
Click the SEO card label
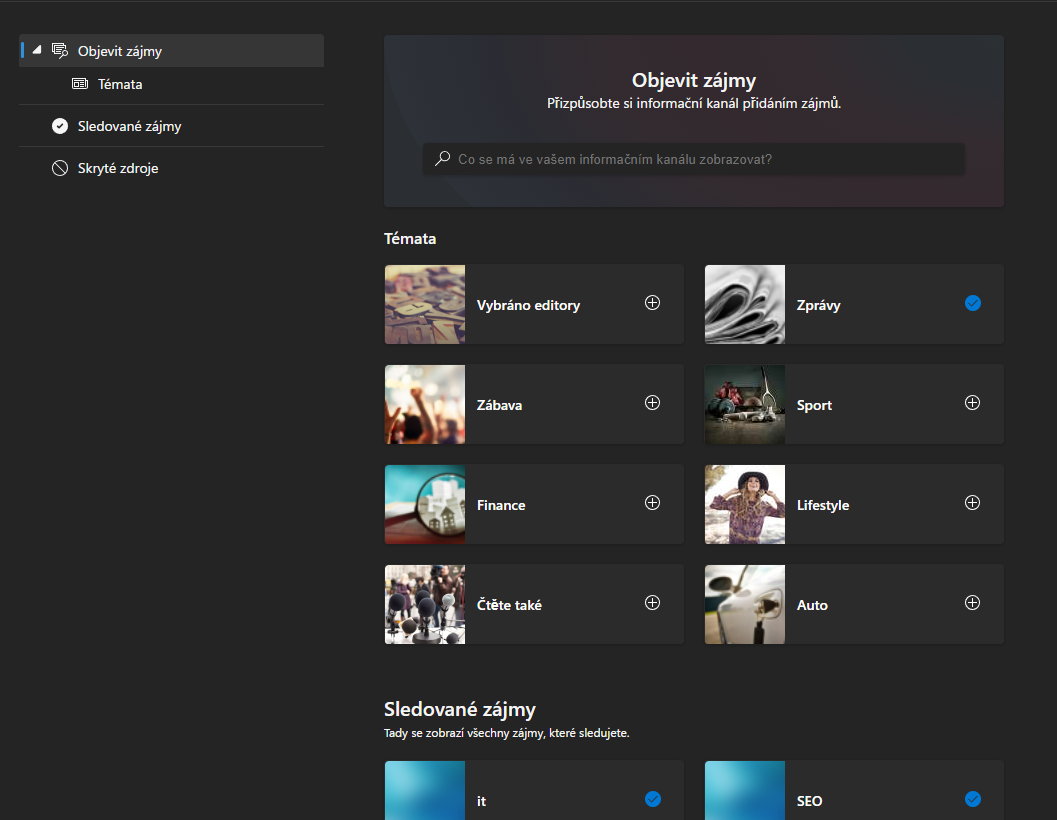pyautogui.click(x=810, y=801)
